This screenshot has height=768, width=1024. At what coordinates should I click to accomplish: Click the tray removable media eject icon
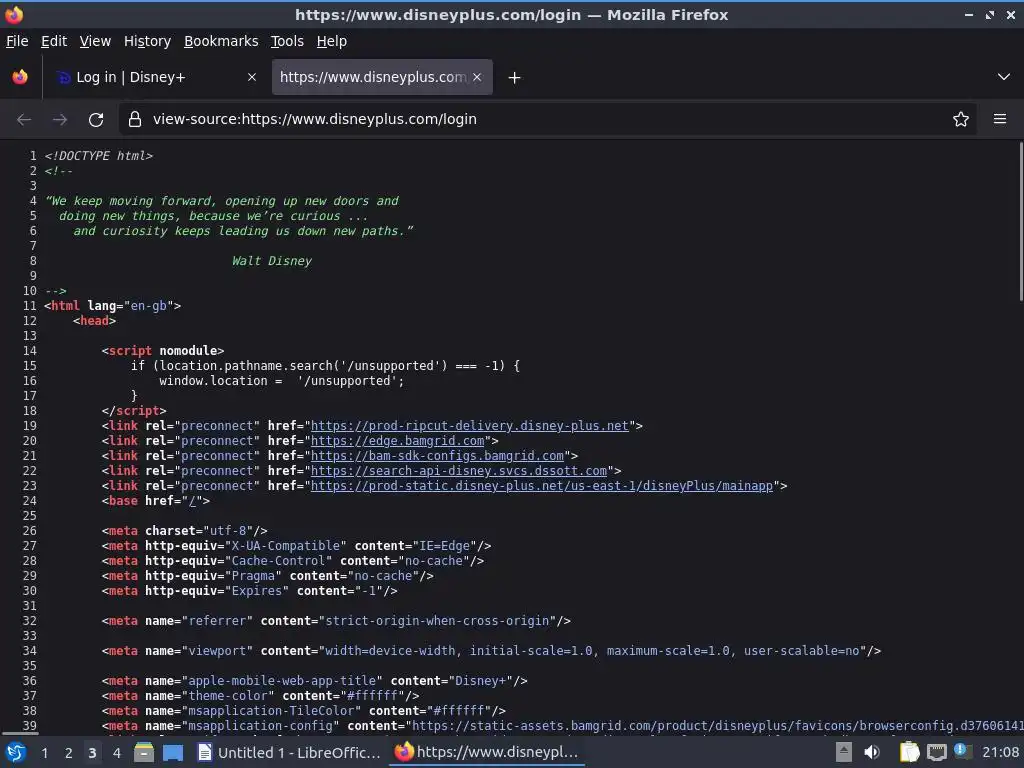[x=844, y=752]
